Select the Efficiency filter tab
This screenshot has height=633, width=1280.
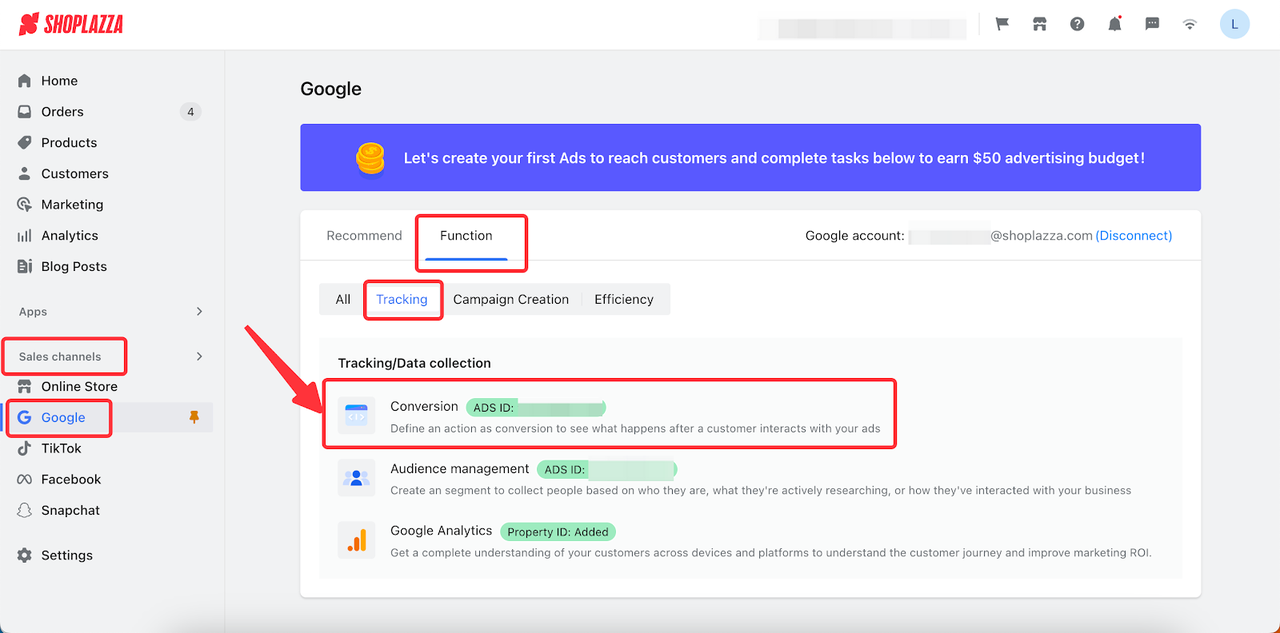coord(624,299)
